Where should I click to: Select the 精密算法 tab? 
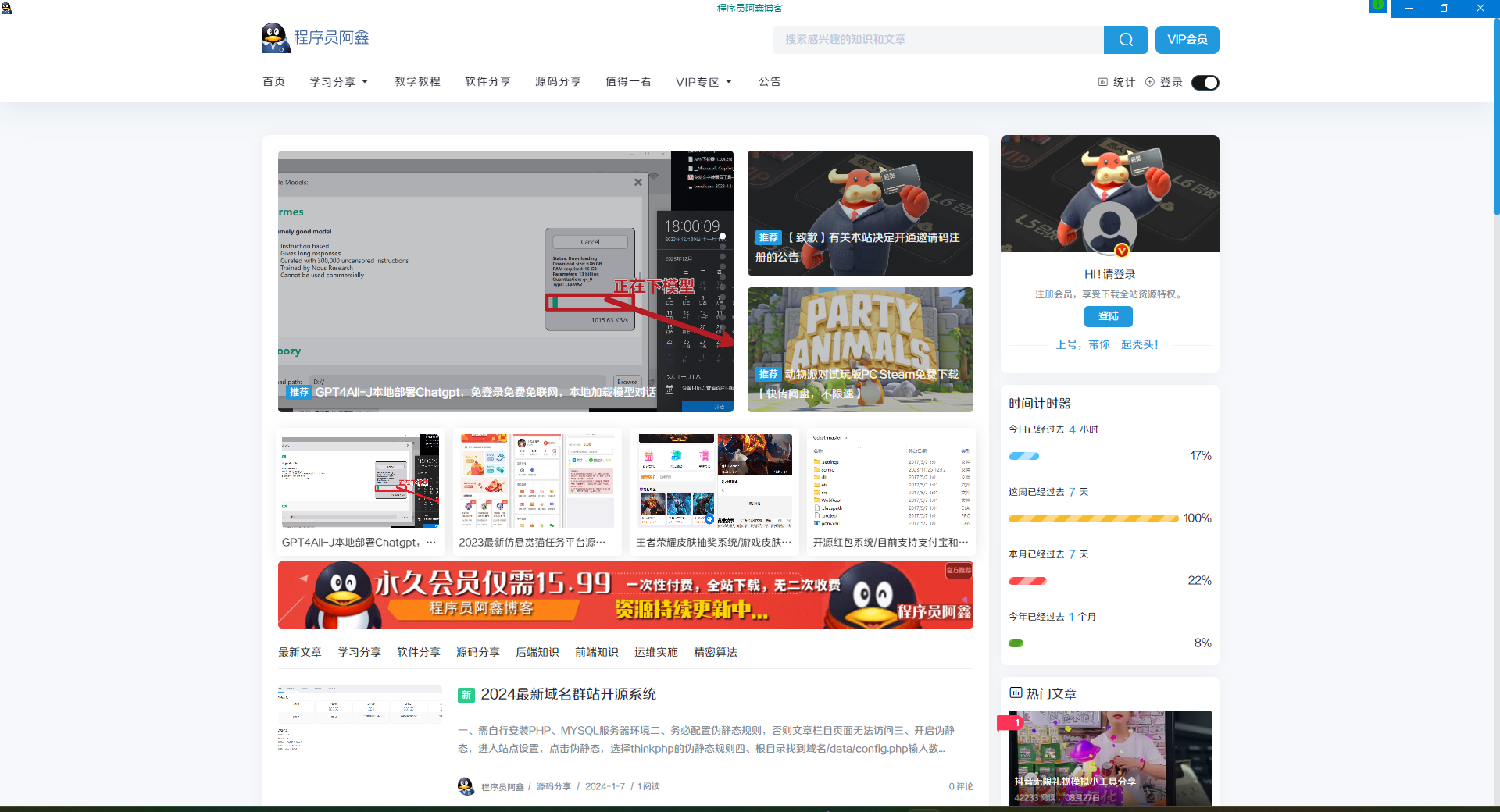click(x=716, y=653)
